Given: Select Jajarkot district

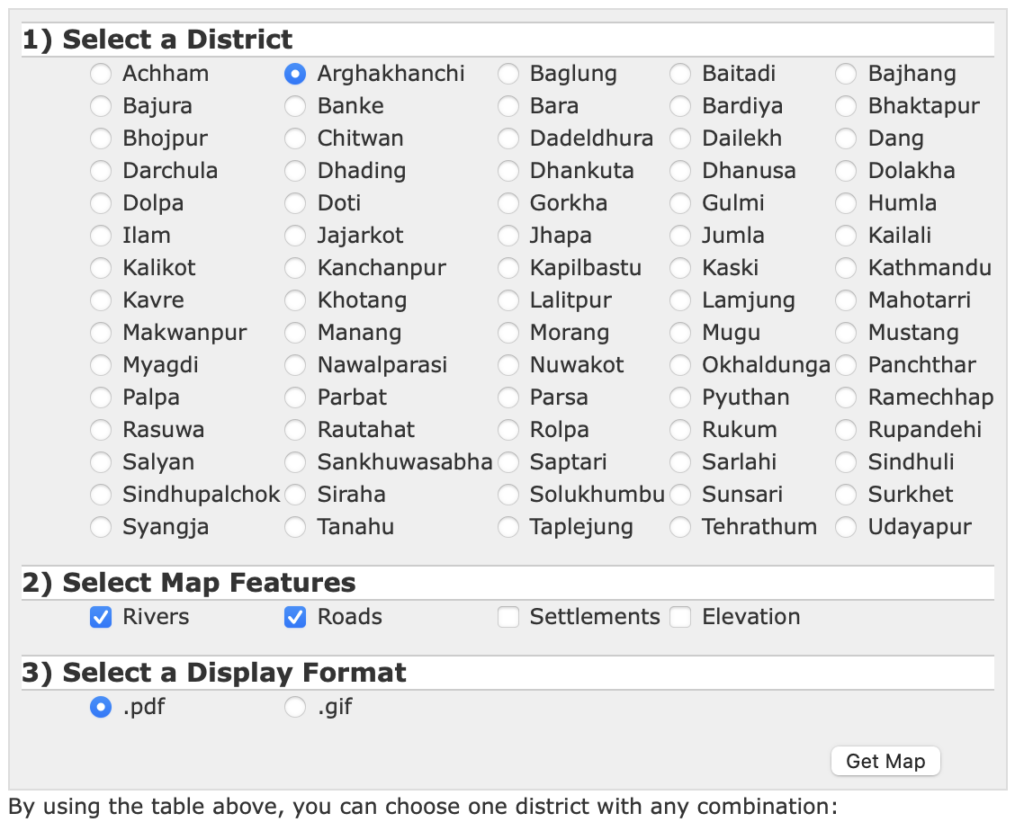Looking at the screenshot, I should coord(295,235).
